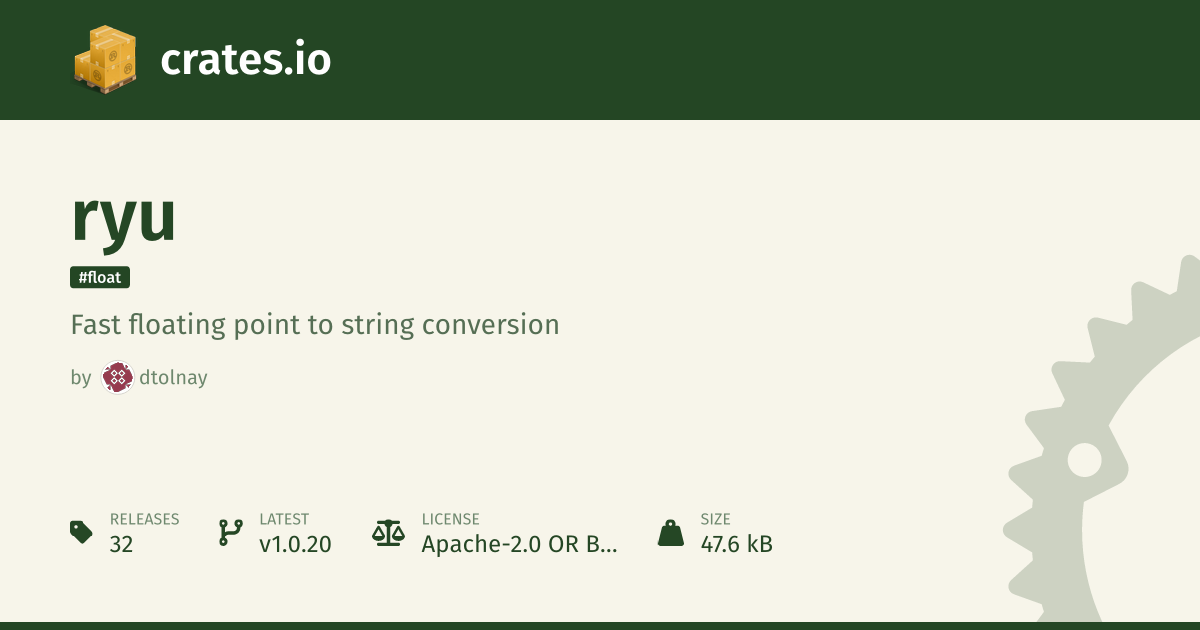This screenshot has height=630, width=1200.
Task: Click the SIZE label
Action: [x=715, y=519]
